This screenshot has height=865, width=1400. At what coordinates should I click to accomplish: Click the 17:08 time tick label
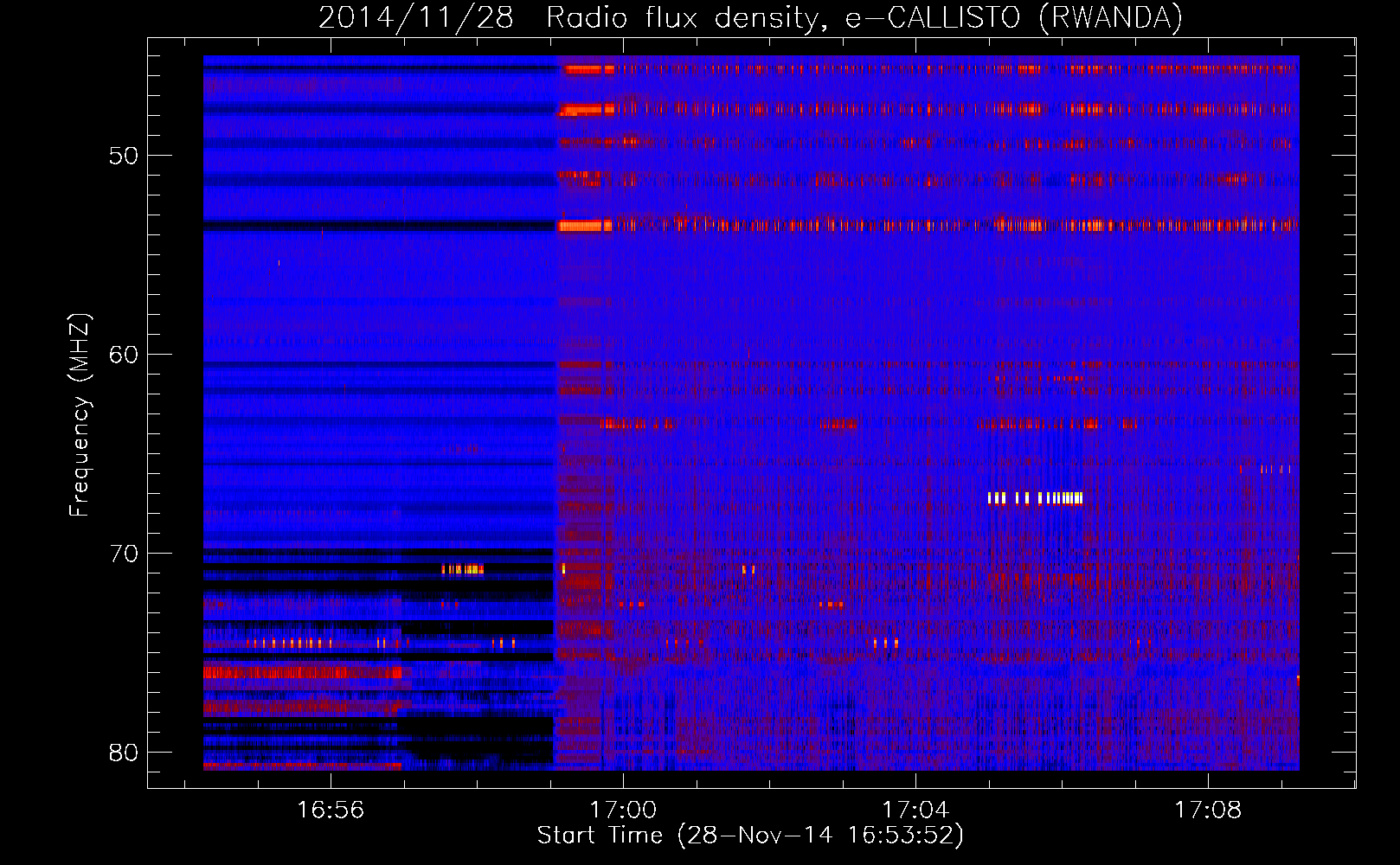[x=1208, y=811]
